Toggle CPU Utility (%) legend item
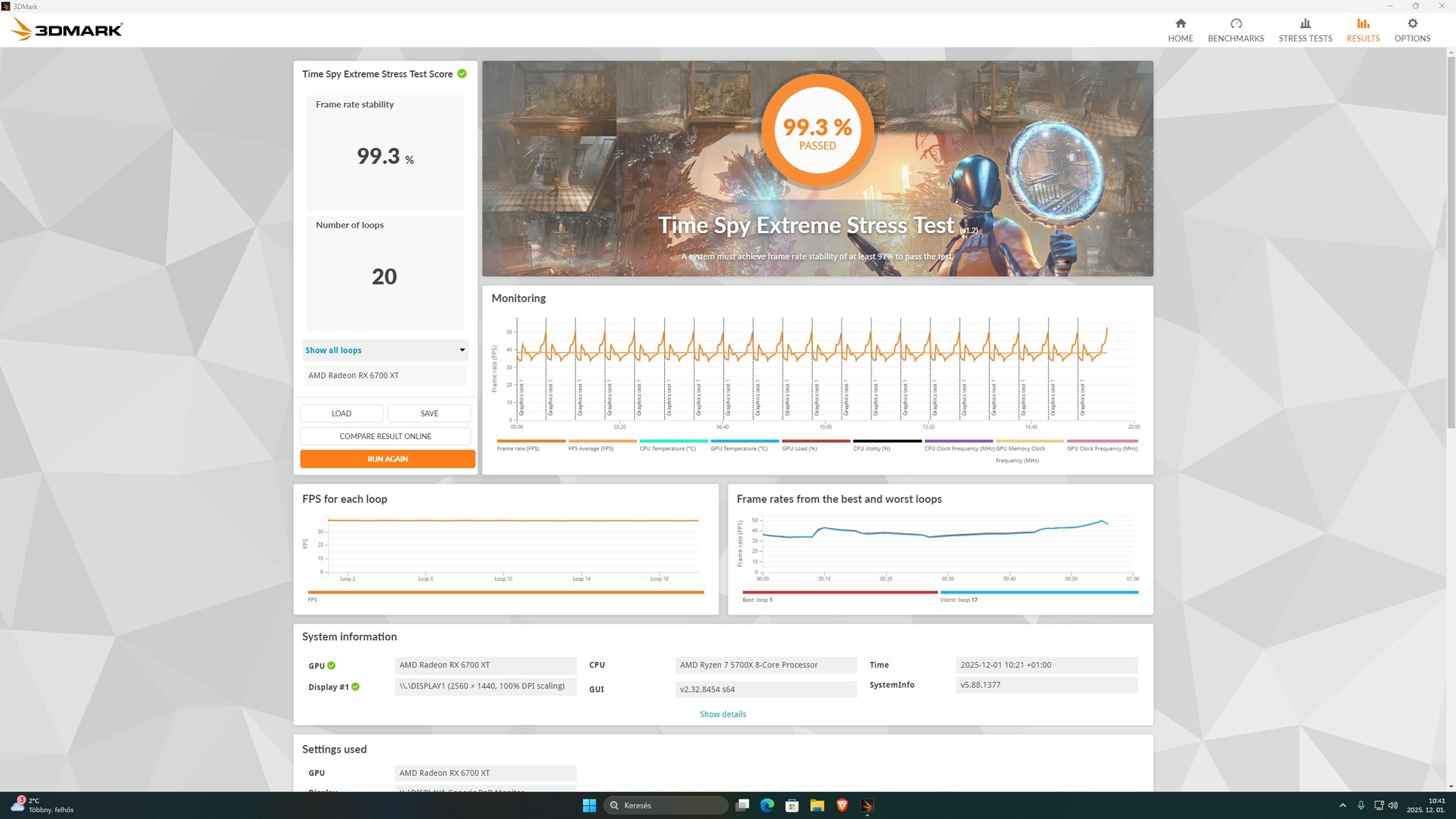Image resolution: width=1456 pixels, height=819 pixels. click(x=871, y=448)
